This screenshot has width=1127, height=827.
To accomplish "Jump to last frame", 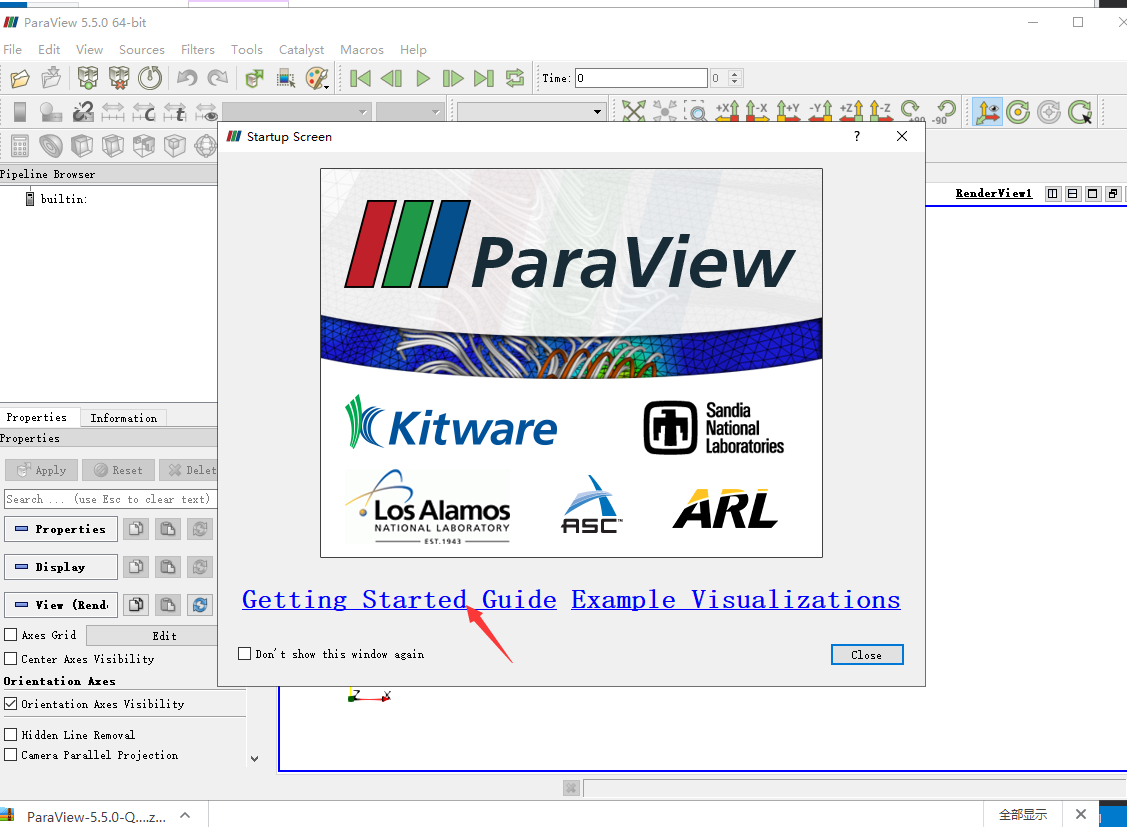I will [x=484, y=78].
